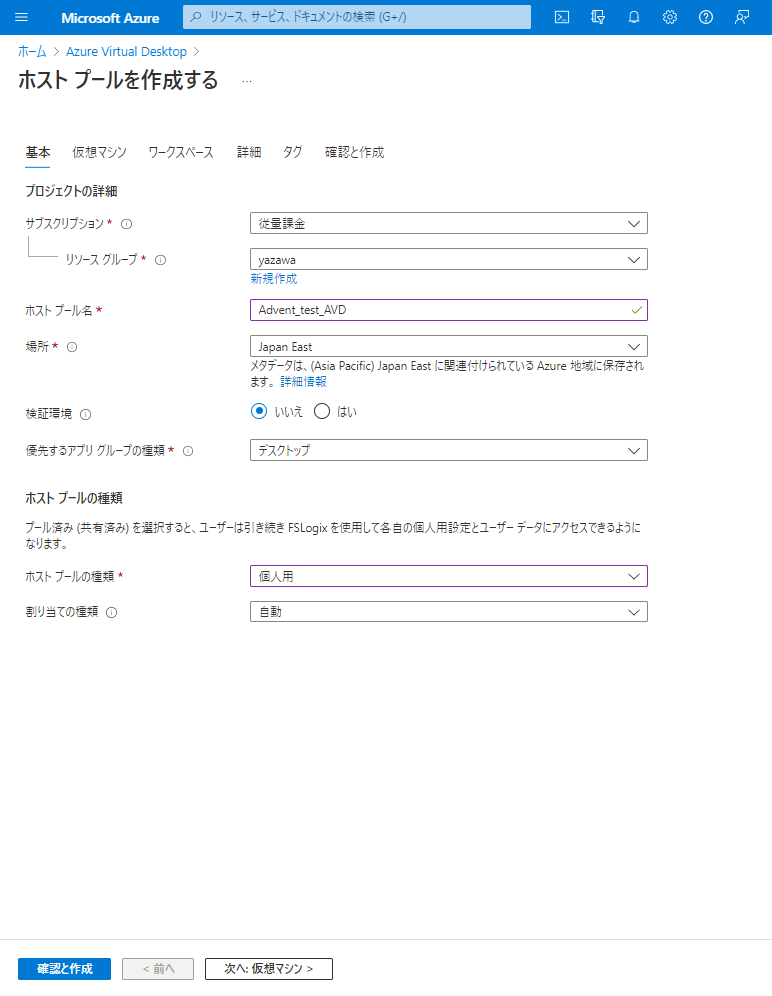The image size is (772, 996).
Task: Open the help question mark icon
Action: coord(706,17)
